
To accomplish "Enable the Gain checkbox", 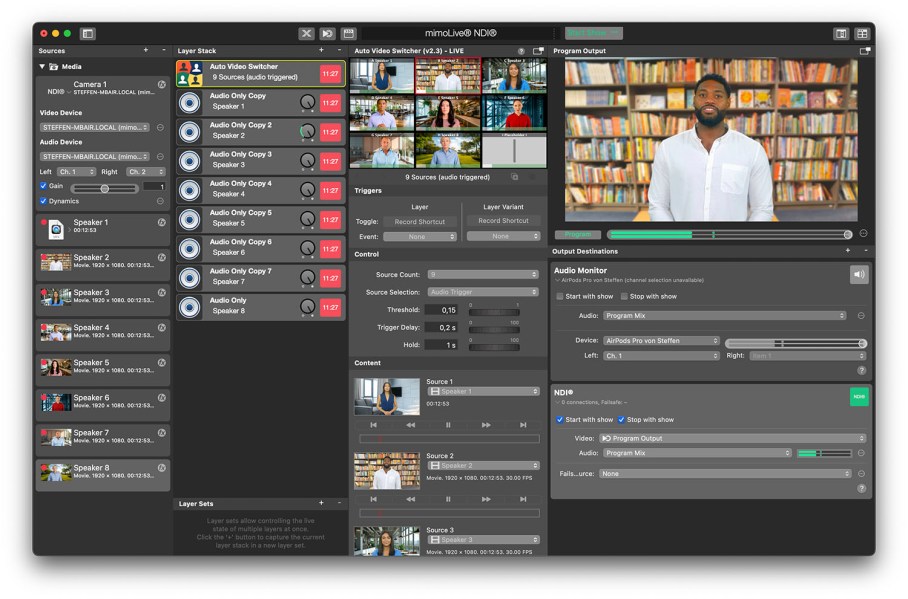I will (x=43, y=186).
